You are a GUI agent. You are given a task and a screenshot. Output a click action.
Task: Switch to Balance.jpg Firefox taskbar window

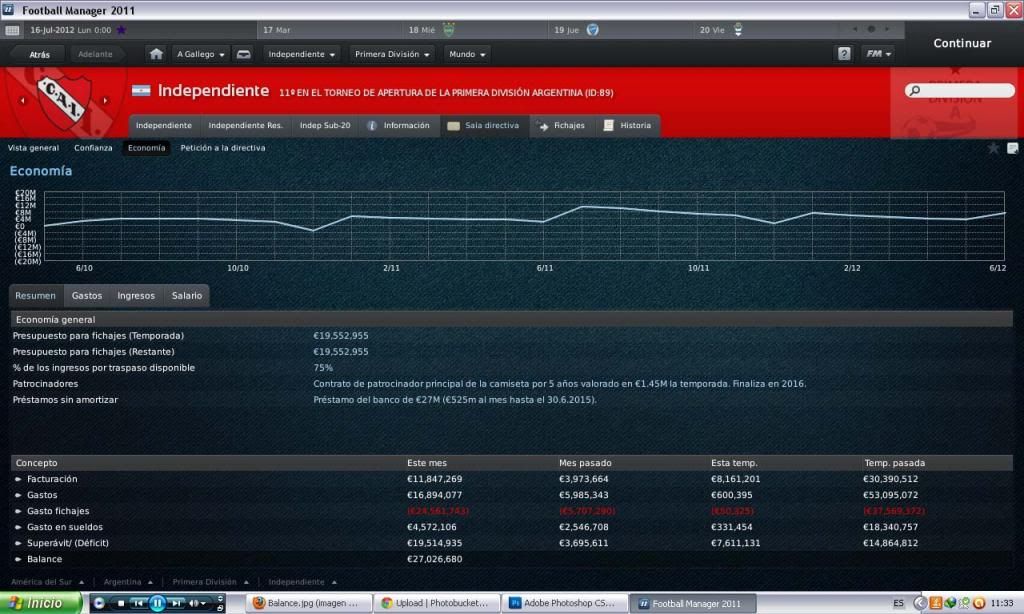[308, 603]
